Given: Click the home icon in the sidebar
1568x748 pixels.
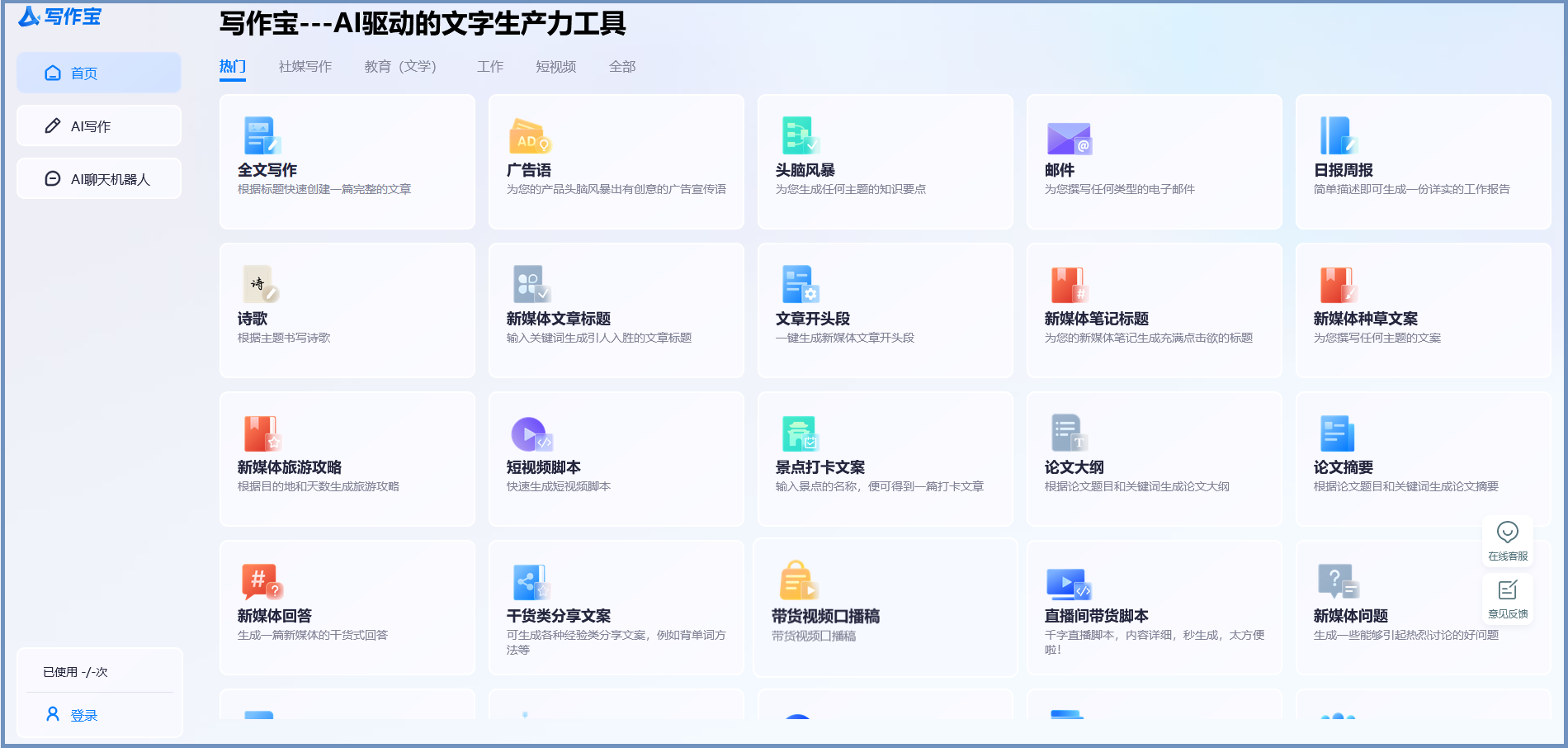Looking at the screenshot, I should tap(53, 73).
